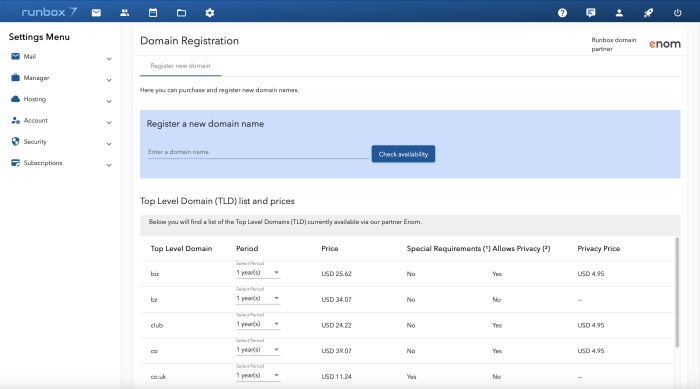Click the TLD table vertical scrollbar

[x=677, y=293]
